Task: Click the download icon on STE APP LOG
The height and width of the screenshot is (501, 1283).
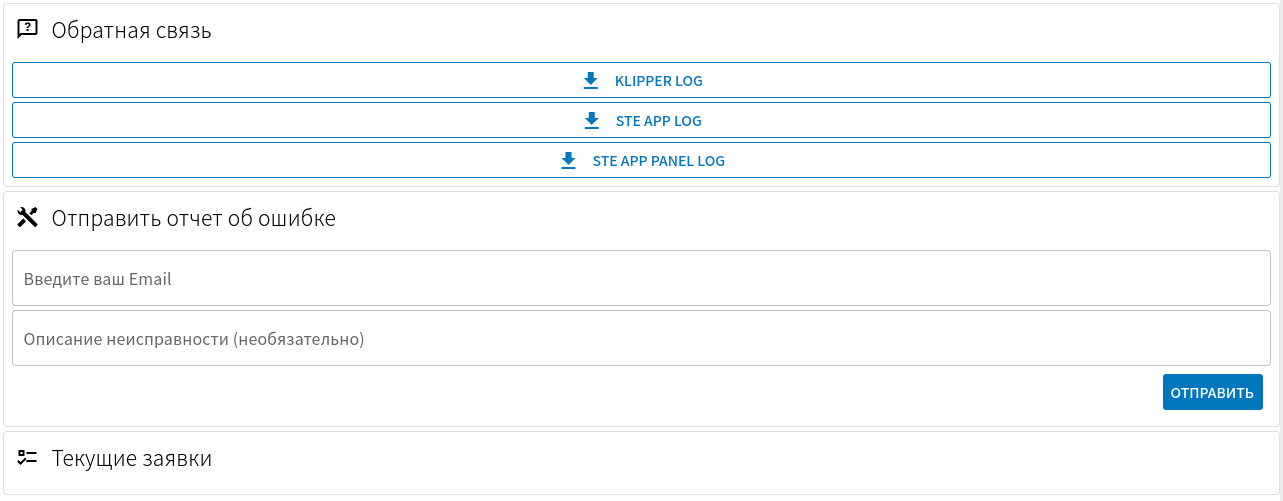Action: coord(591,120)
